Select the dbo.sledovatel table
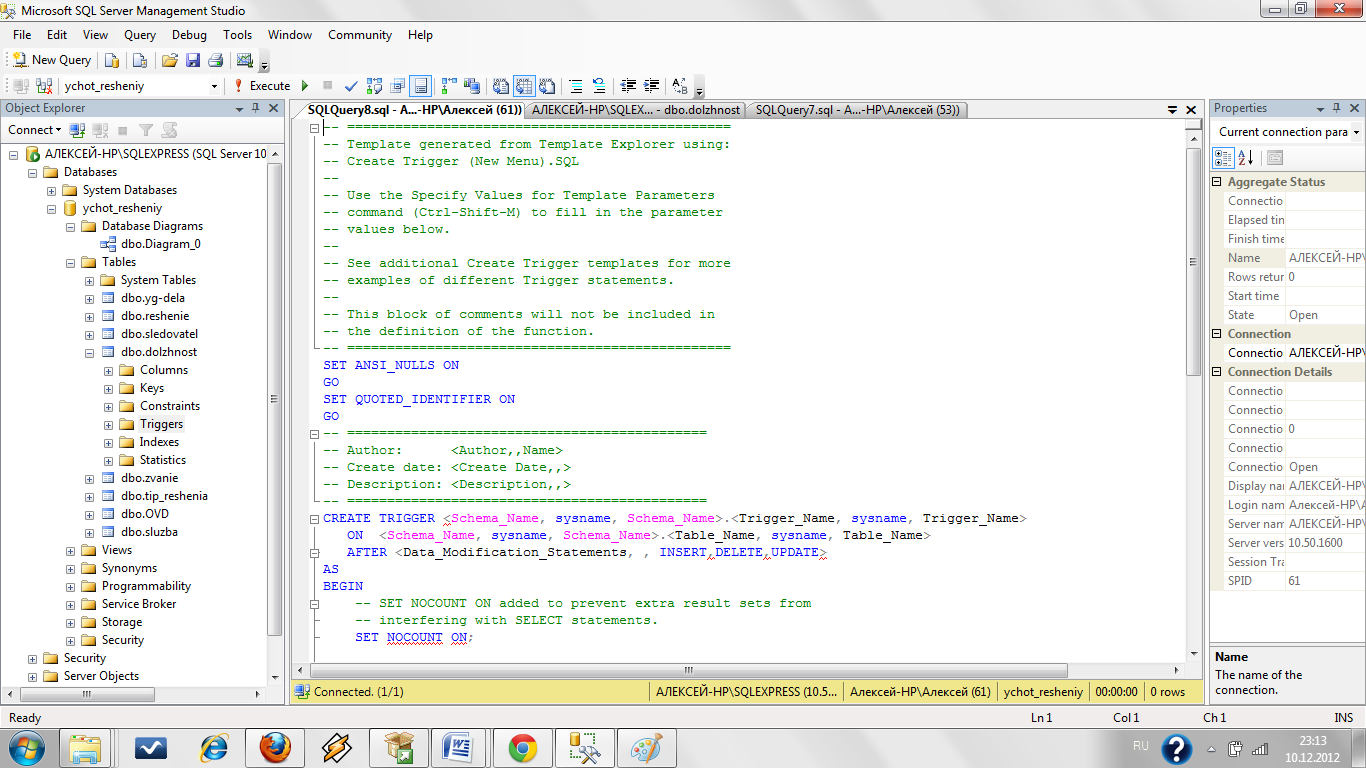Screen dimensions: 1366x768 tap(160, 334)
